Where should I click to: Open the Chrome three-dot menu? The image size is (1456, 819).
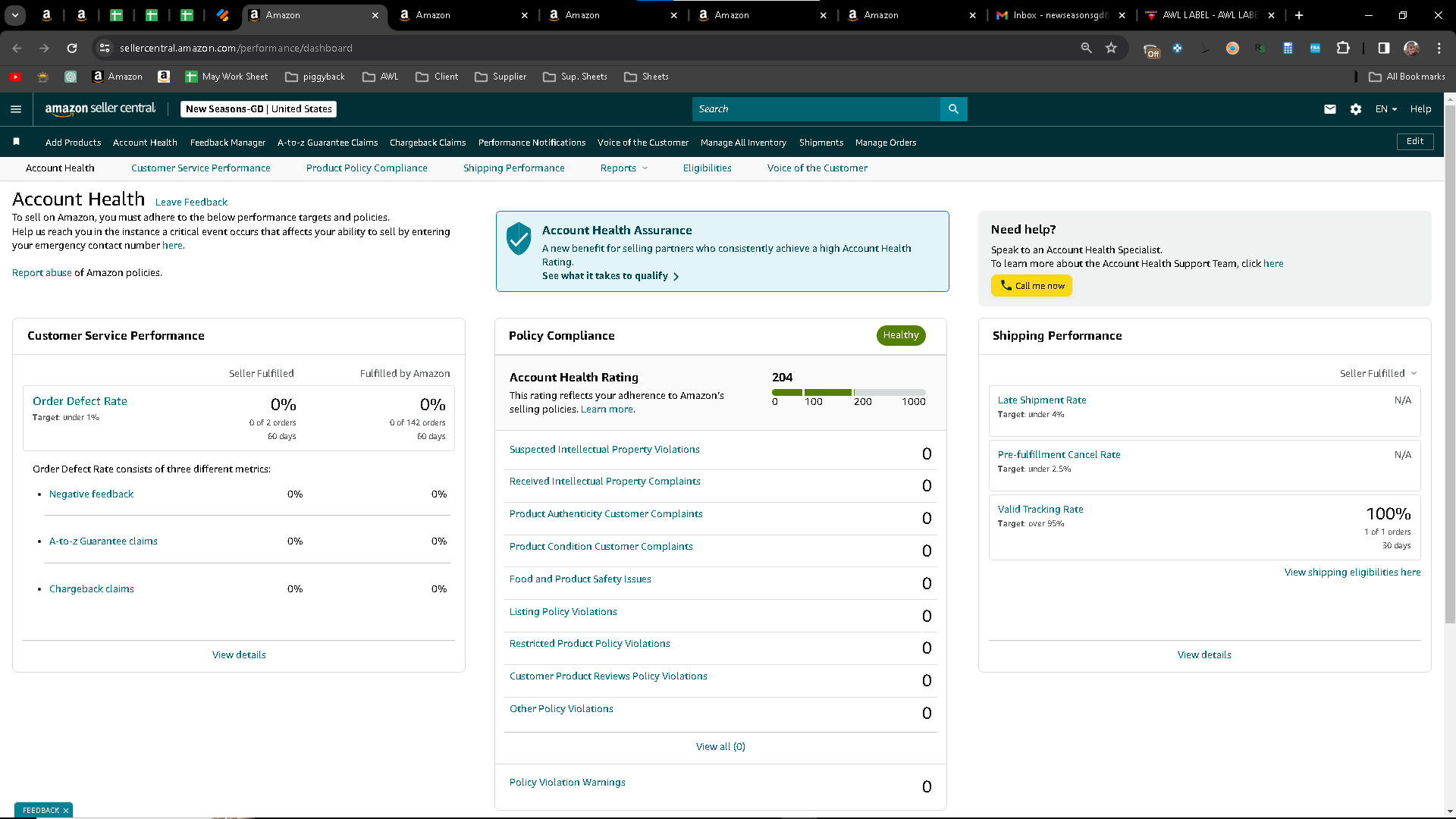point(1439,48)
